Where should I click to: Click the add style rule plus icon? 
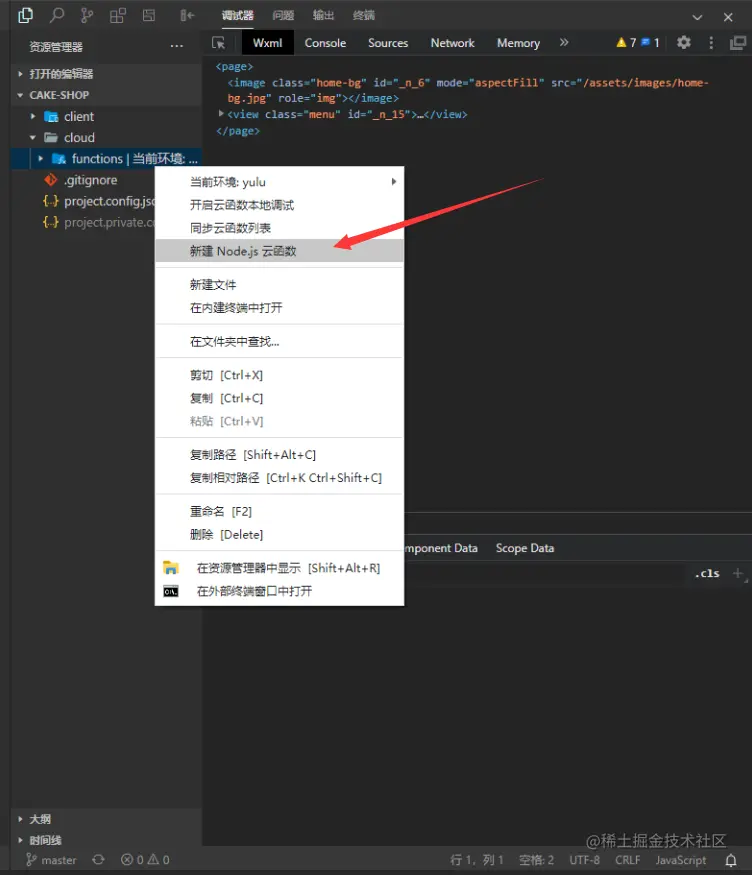pyautogui.click(x=738, y=573)
